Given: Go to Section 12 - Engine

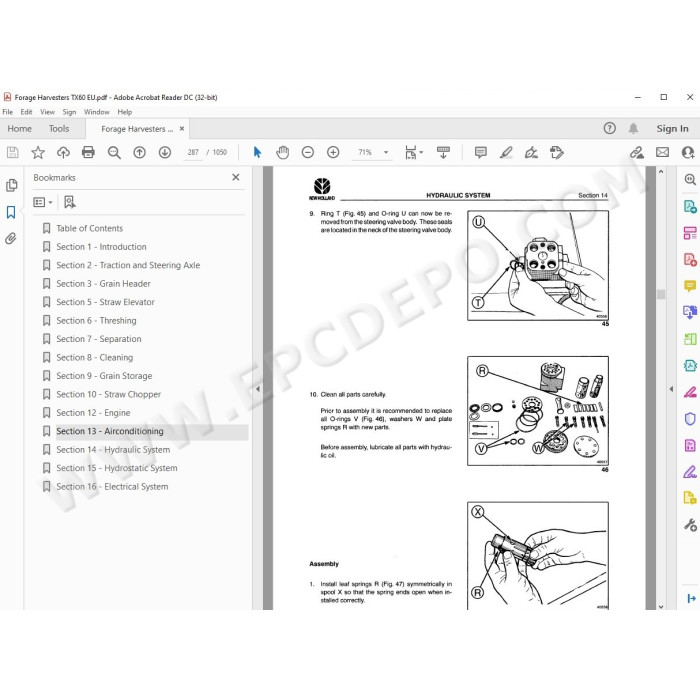Looking at the screenshot, I should [93, 413].
